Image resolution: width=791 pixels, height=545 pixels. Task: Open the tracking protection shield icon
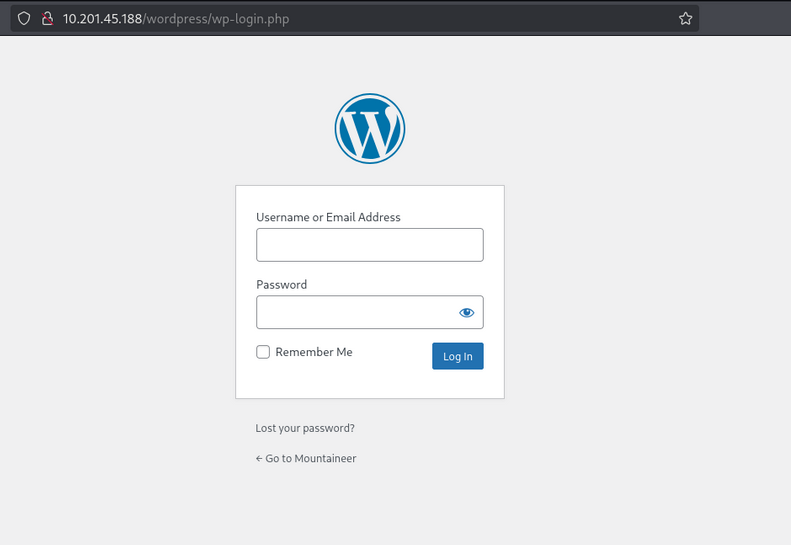[x=25, y=19]
